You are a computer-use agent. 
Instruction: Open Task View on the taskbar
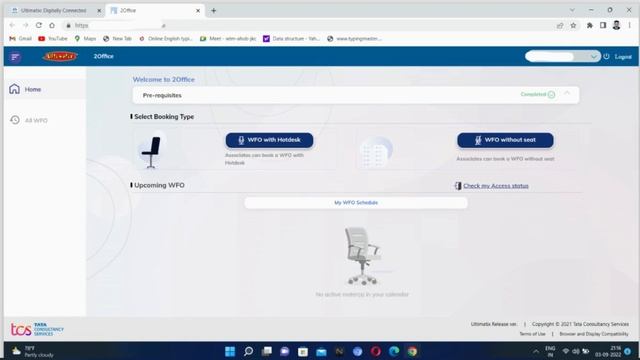click(267, 351)
